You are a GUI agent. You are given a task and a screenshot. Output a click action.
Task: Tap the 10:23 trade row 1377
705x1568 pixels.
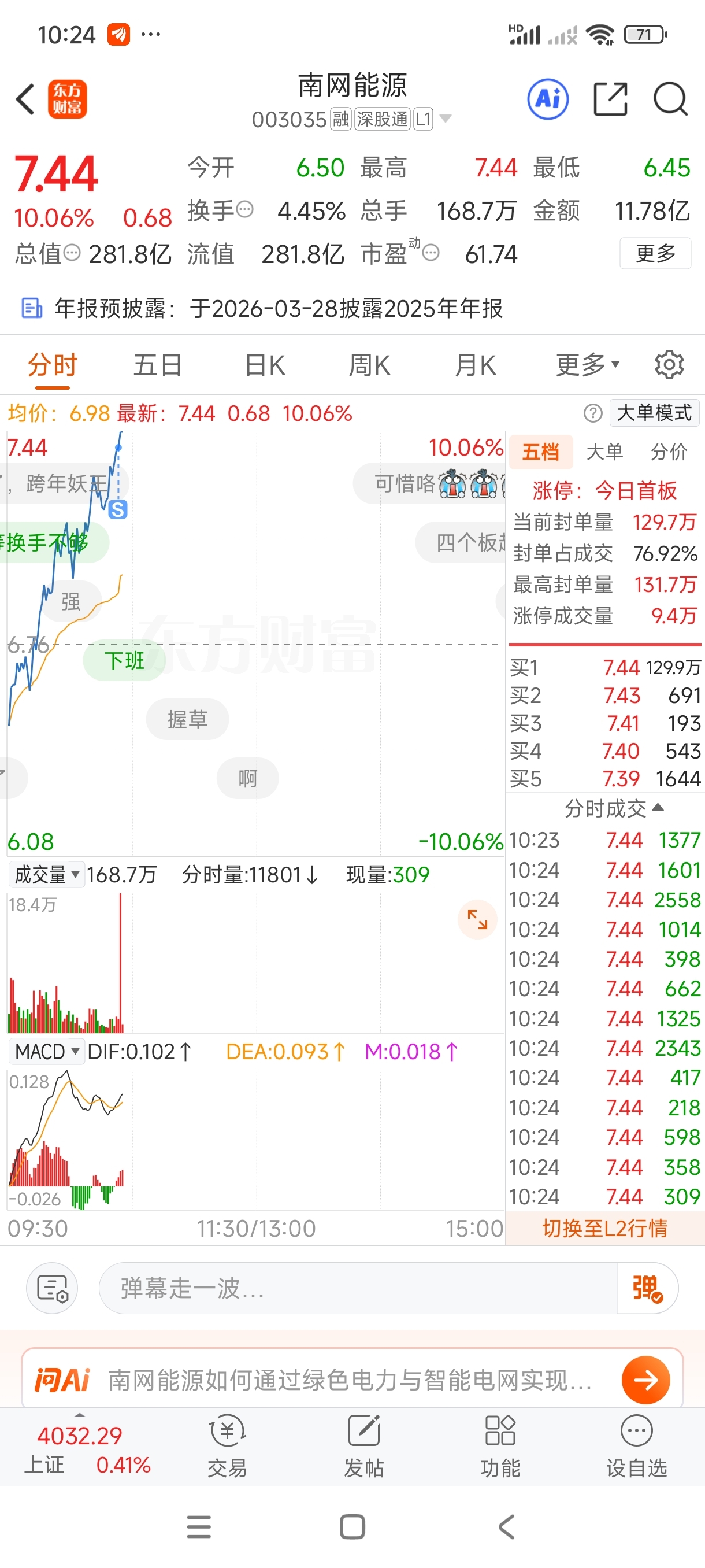click(x=605, y=840)
